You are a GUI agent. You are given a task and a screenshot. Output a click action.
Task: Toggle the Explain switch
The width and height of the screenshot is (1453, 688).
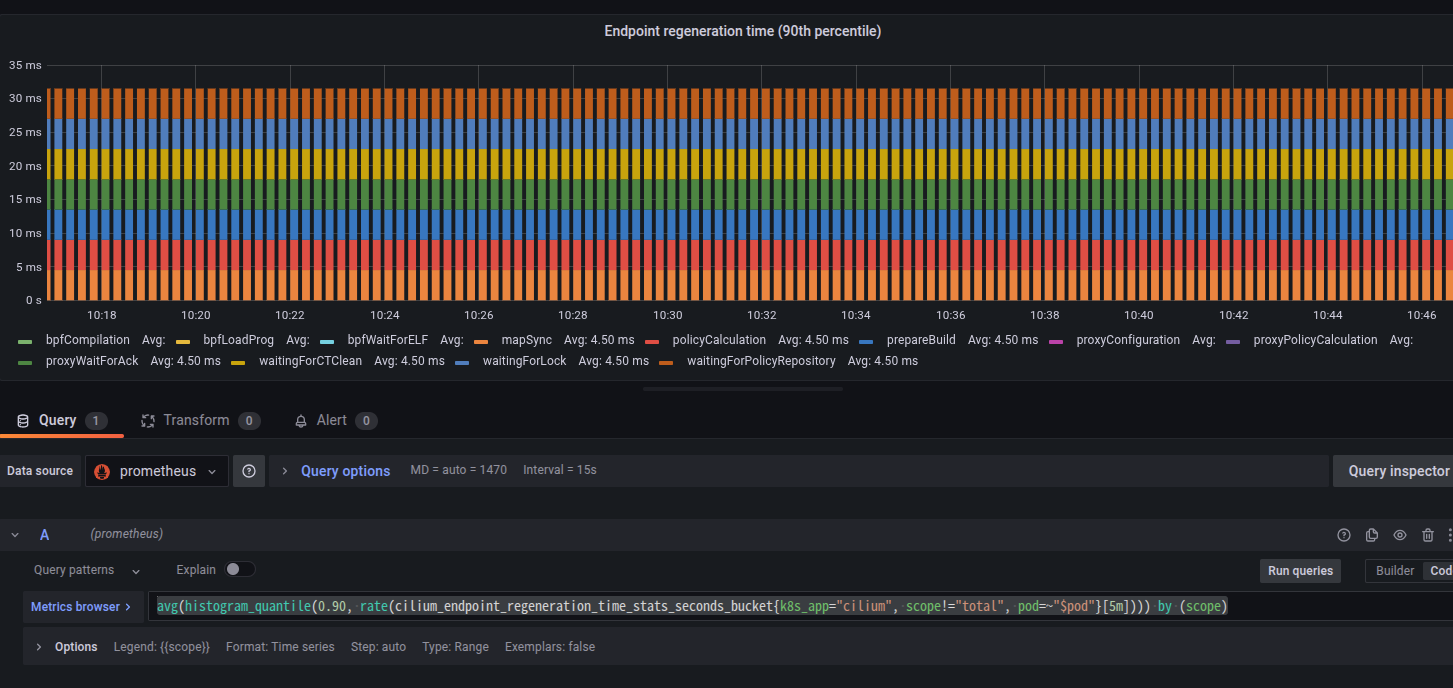point(240,569)
